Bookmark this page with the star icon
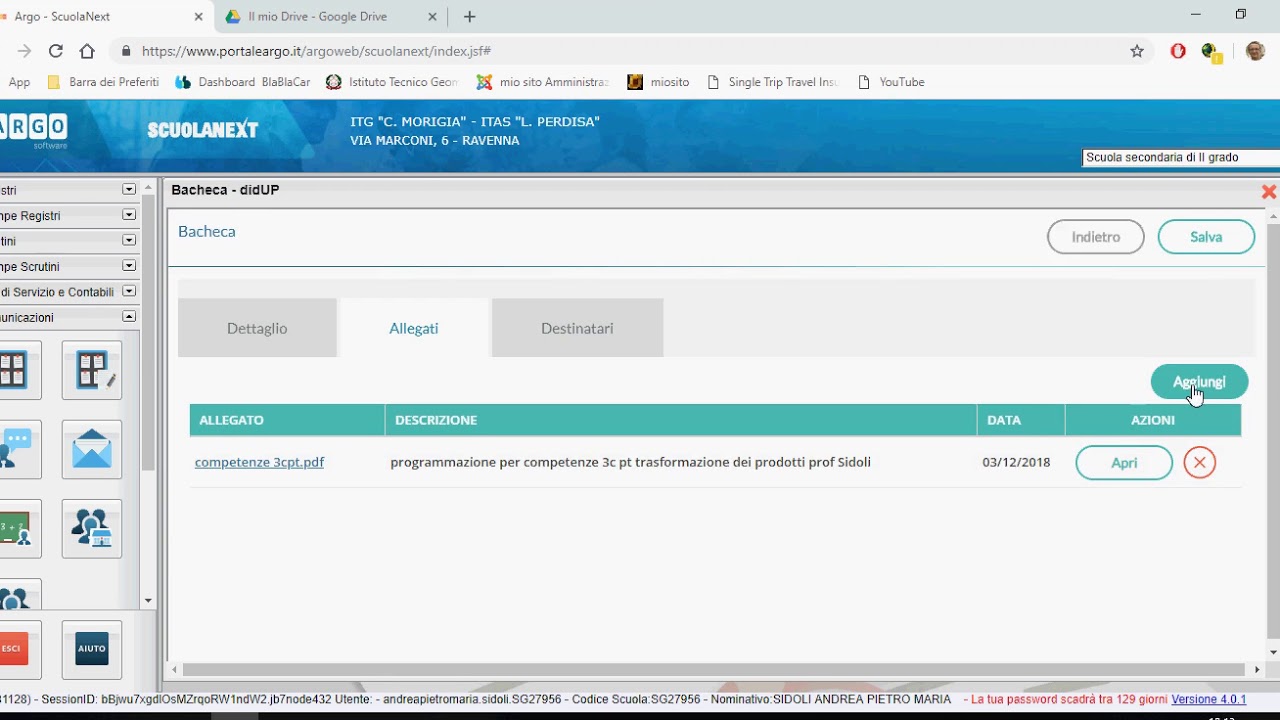 tap(1137, 51)
